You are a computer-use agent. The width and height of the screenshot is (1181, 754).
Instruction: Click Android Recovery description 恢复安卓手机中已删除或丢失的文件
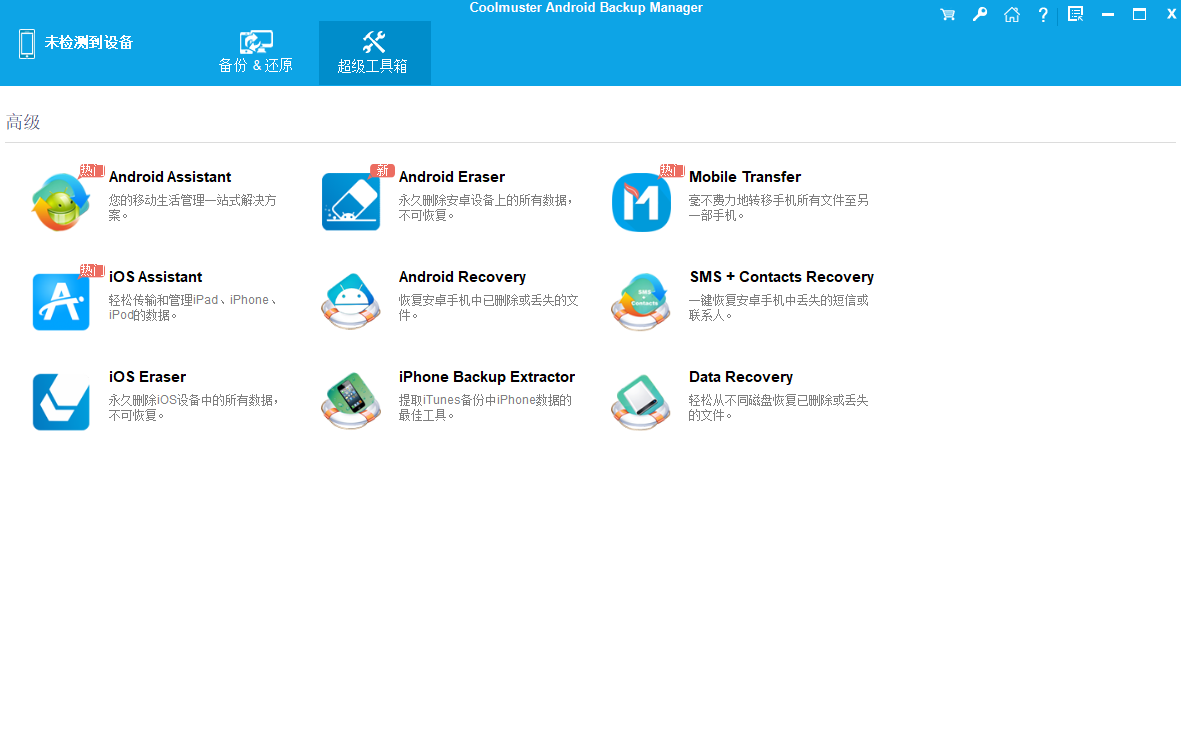point(489,307)
